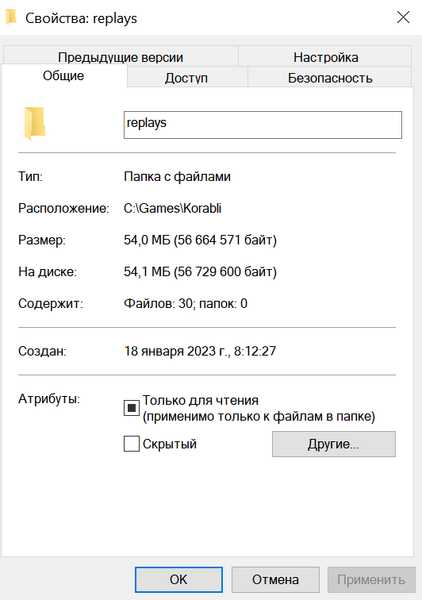Open the Безопасность tab
This screenshot has height=600, width=422.
[330, 78]
